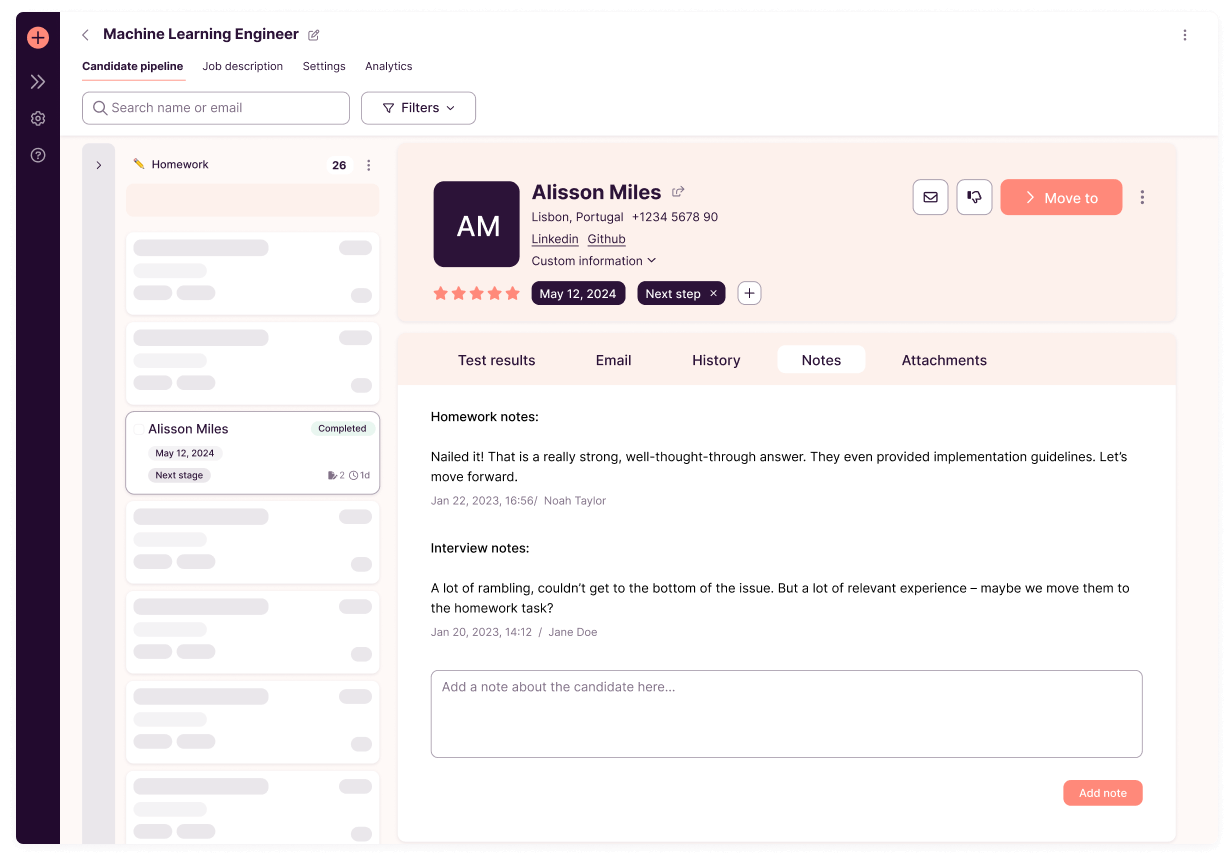This screenshot has height=862, width=1232.
Task: Open Alisson Miles profile external link icon
Action: (x=678, y=192)
